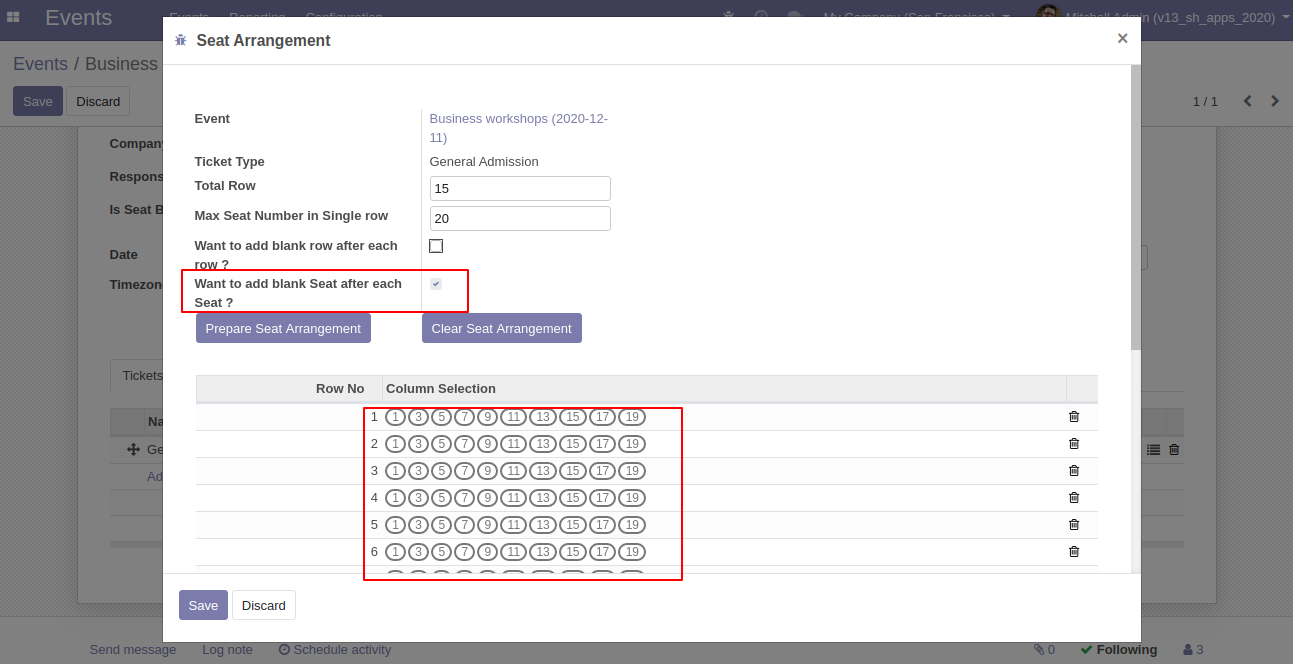Click Save in the background event form
The height and width of the screenshot is (664, 1293).
click(x=38, y=101)
